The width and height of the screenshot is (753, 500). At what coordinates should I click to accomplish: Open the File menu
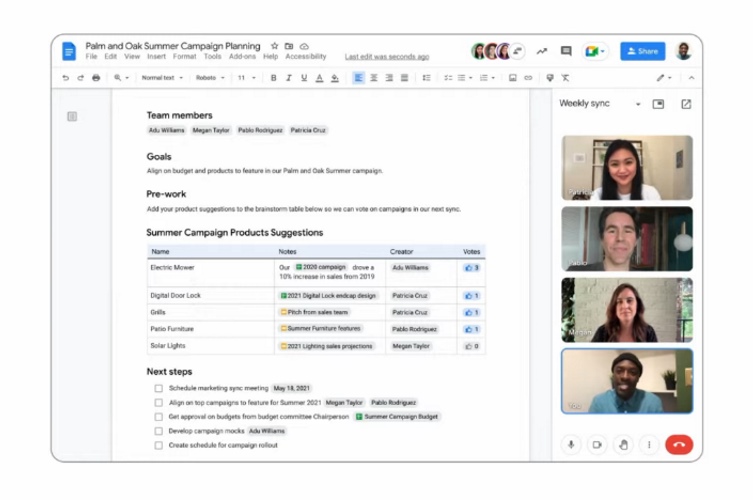pos(91,57)
